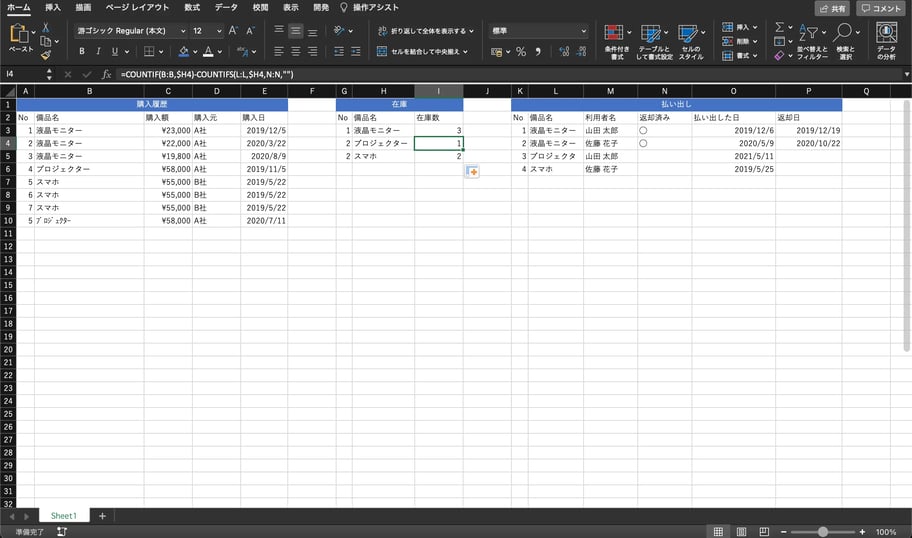Viewport: 912px width, 538px height.
Task: Open Tell Me (操作アシスト) search
Action: pyautogui.click(x=369, y=8)
